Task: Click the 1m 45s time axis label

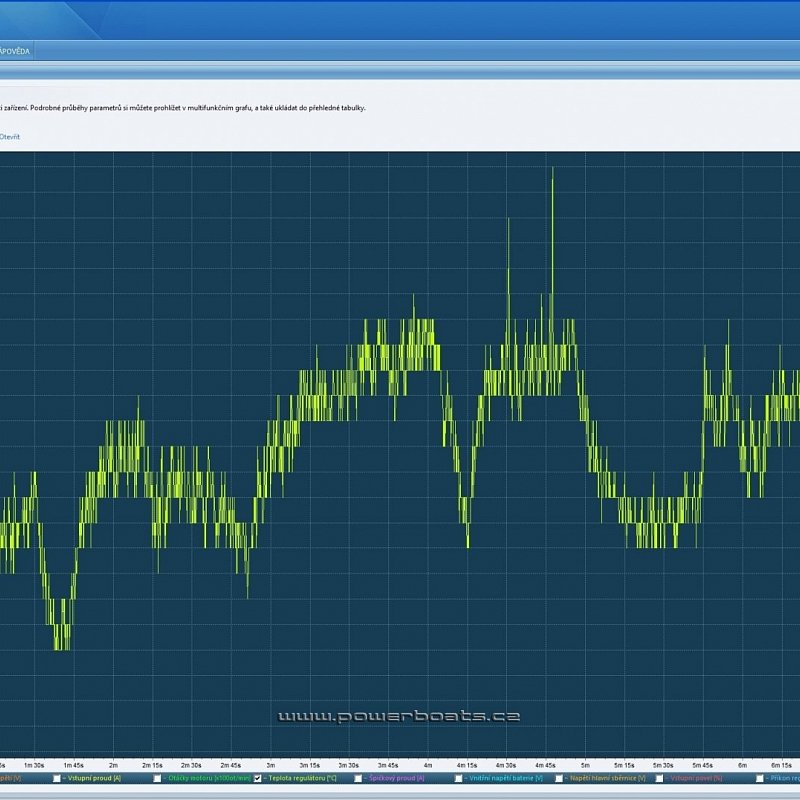Action: 74,765
